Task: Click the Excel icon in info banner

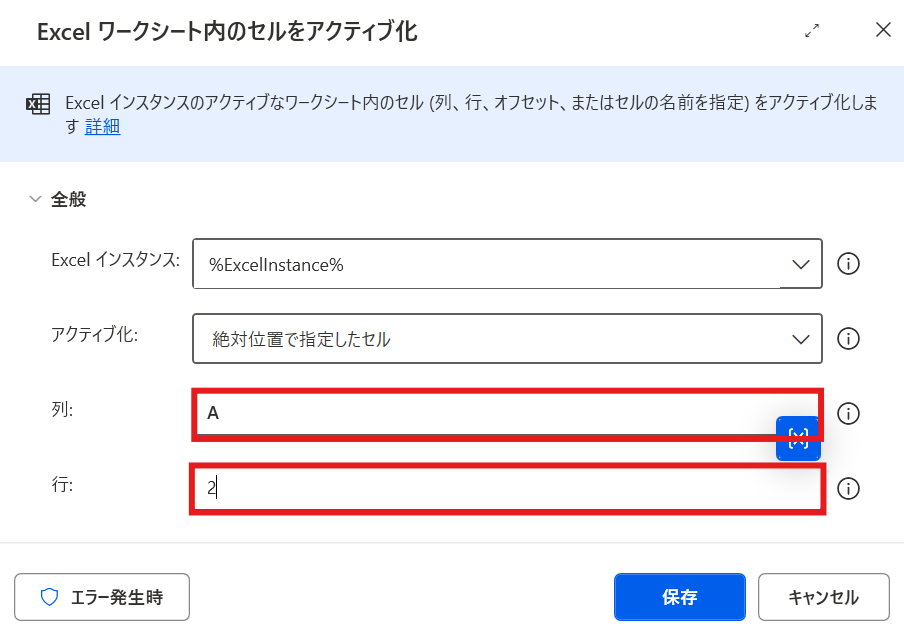Action: click(x=38, y=104)
